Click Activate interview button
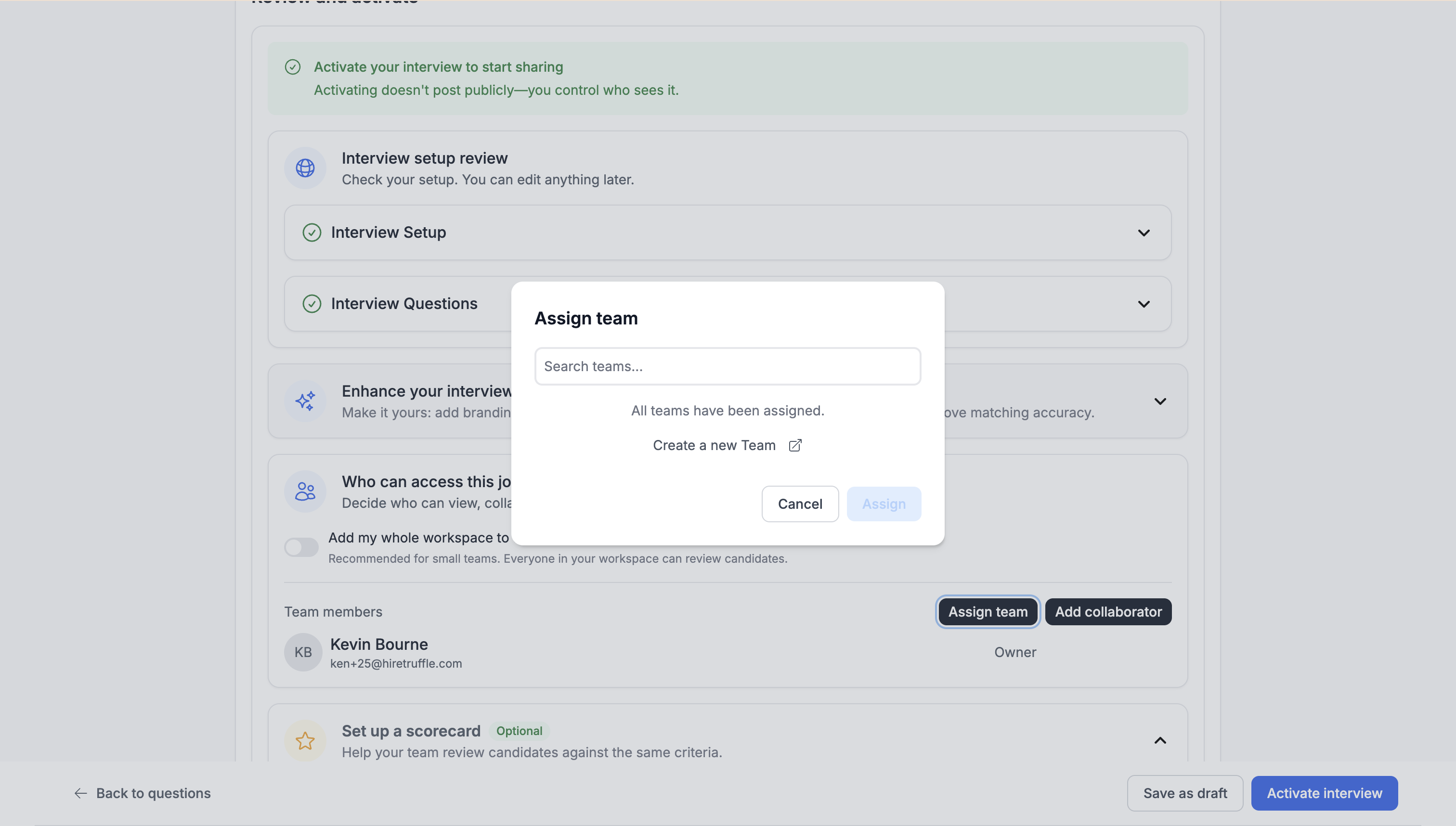This screenshot has width=1456, height=826. [1324, 792]
